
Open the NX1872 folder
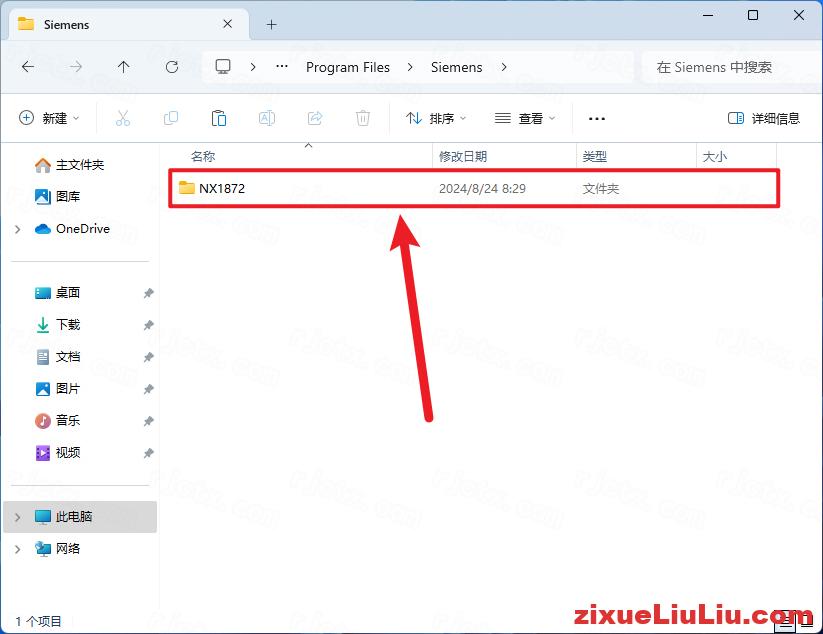pos(224,188)
